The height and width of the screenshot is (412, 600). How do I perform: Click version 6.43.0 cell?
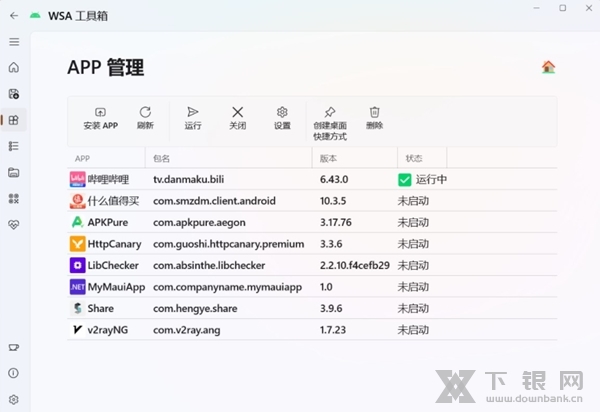[x=334, y=179]
